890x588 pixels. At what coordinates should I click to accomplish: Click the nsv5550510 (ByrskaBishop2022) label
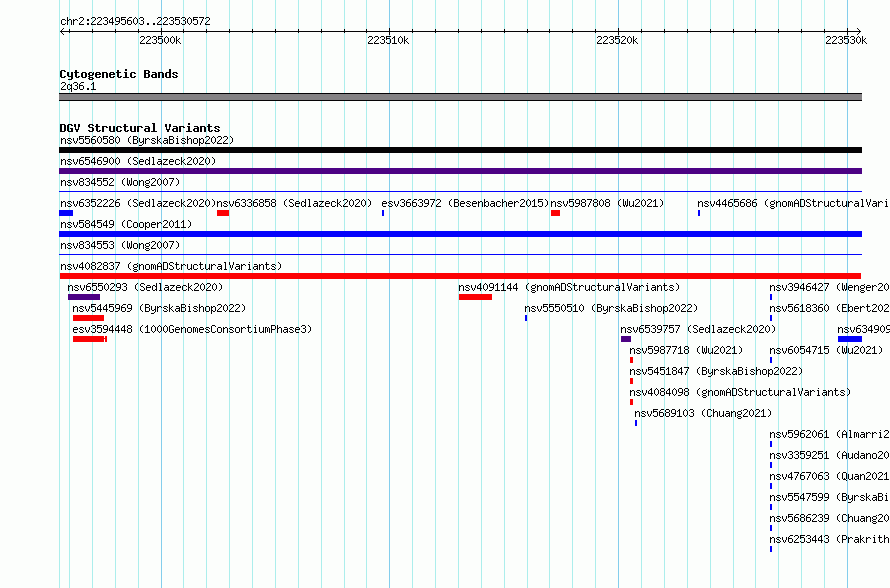610,308
